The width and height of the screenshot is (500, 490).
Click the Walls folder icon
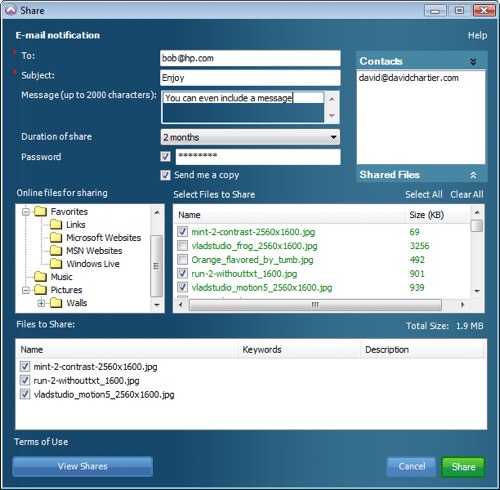[56, 303]
